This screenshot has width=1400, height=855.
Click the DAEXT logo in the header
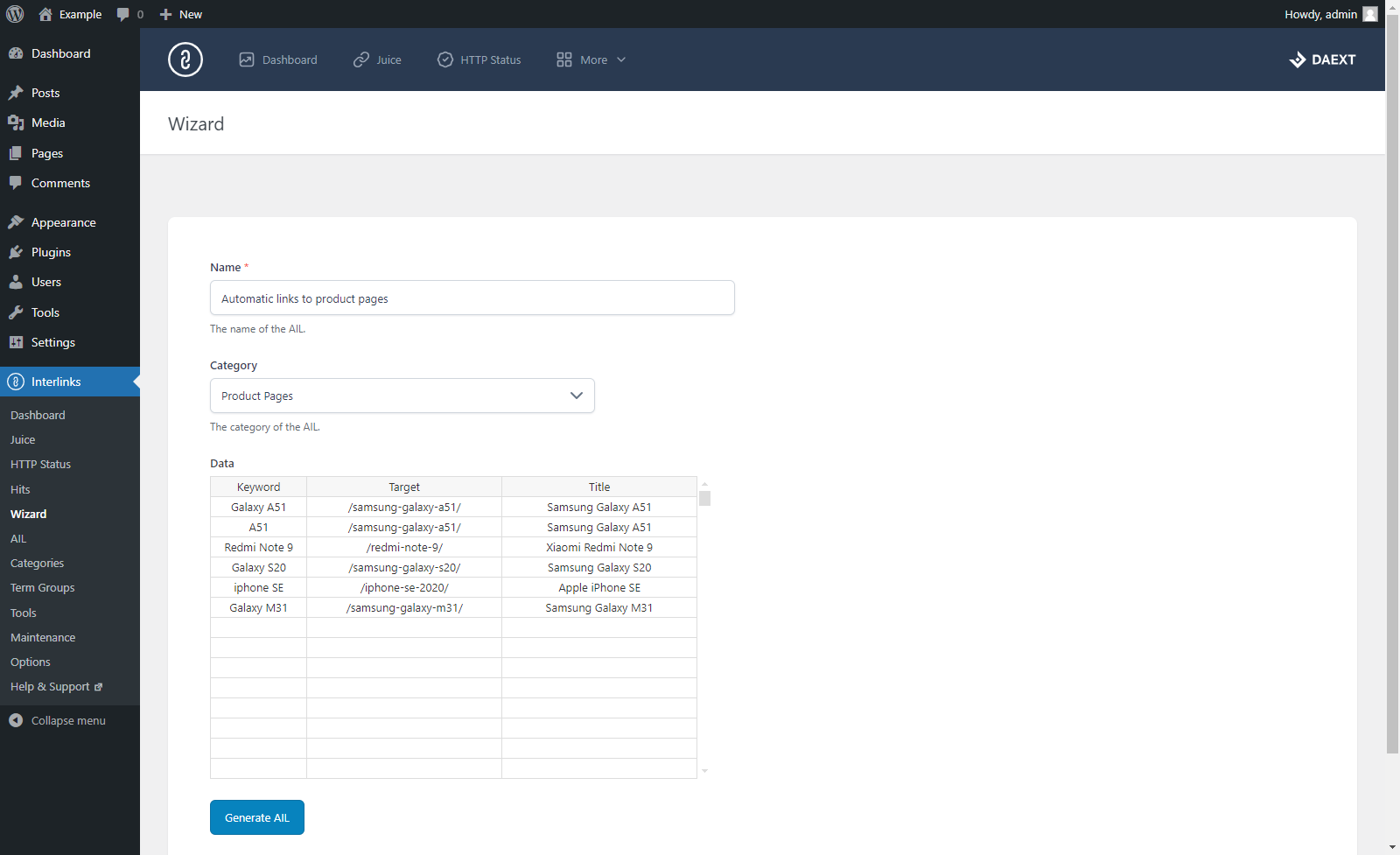pos(1322,60)
